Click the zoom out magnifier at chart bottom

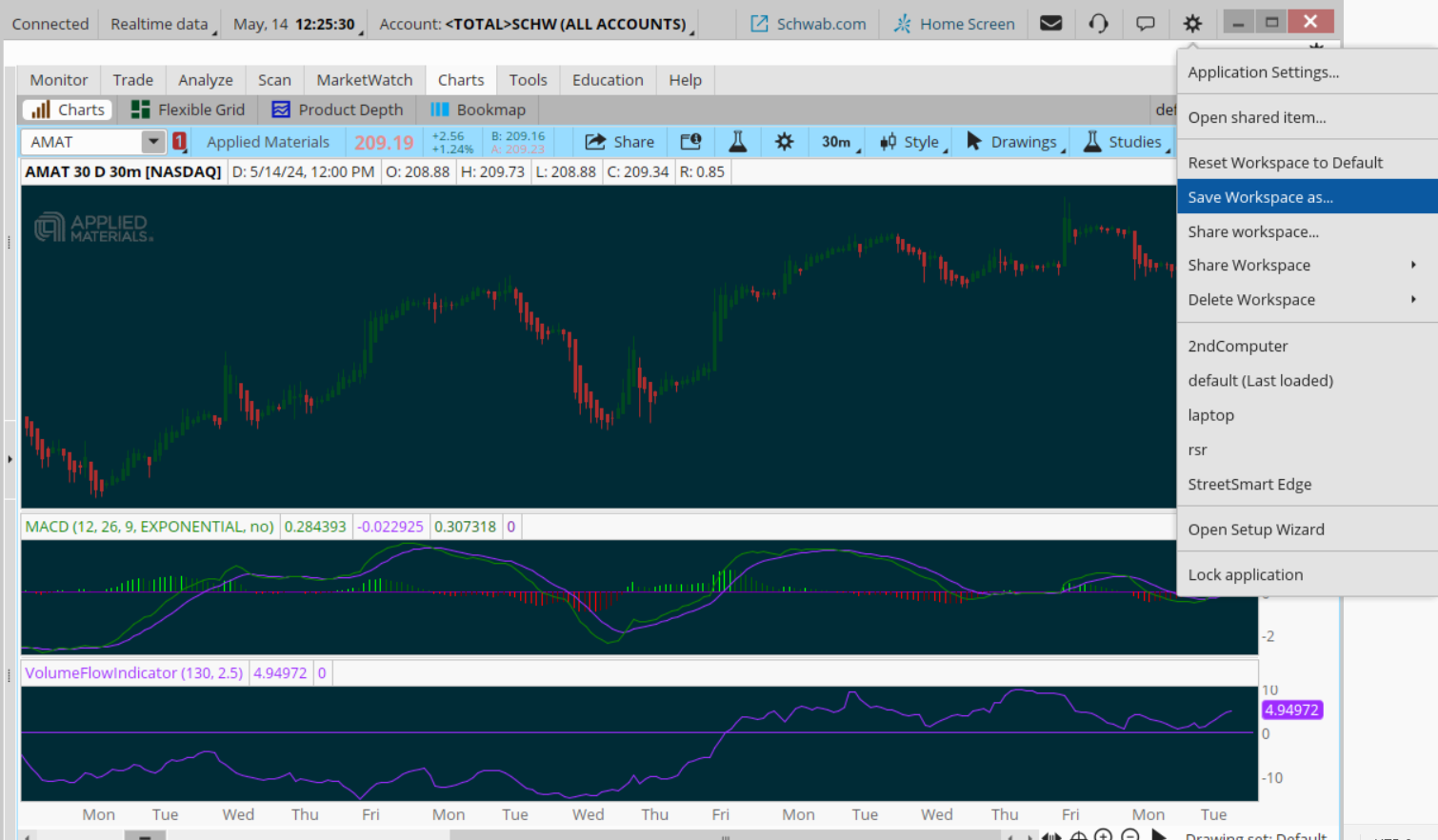pyautogui.click(x=1130, y=835)
